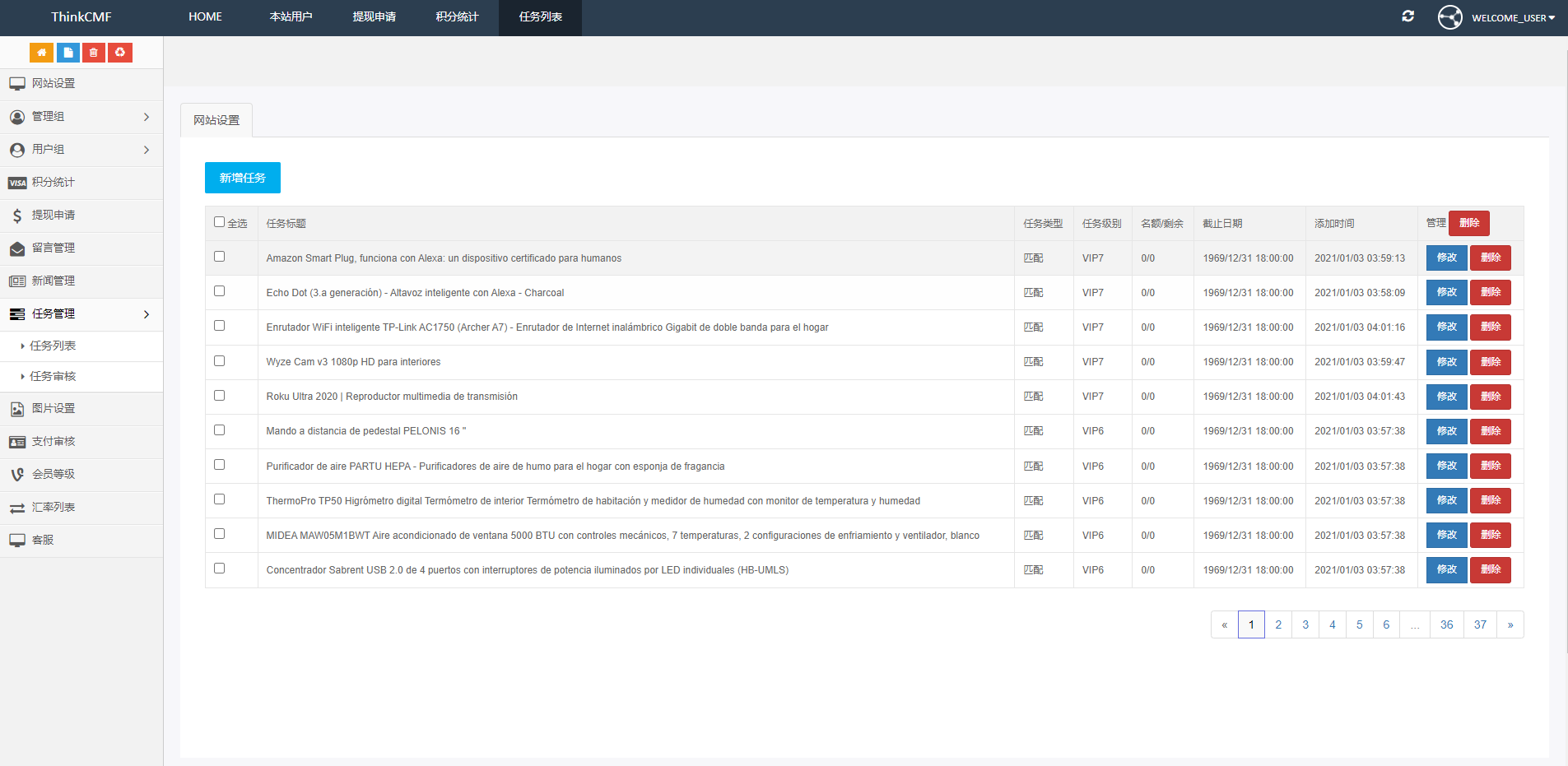
Task: Open 汇率列表 exchange arrows sidebar item
Action: (x=53, y=508)
